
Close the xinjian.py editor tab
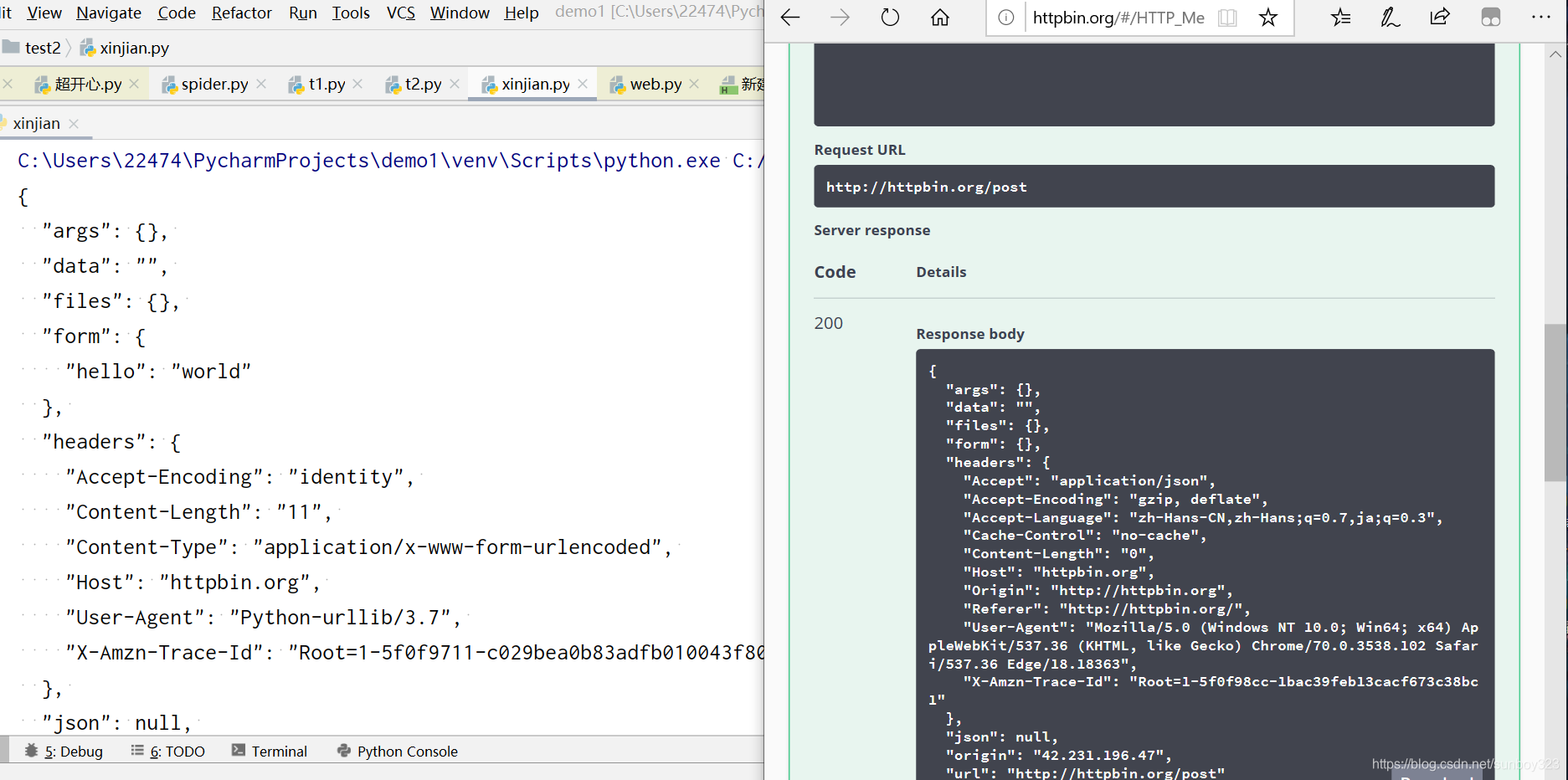[x=583, y=84]
